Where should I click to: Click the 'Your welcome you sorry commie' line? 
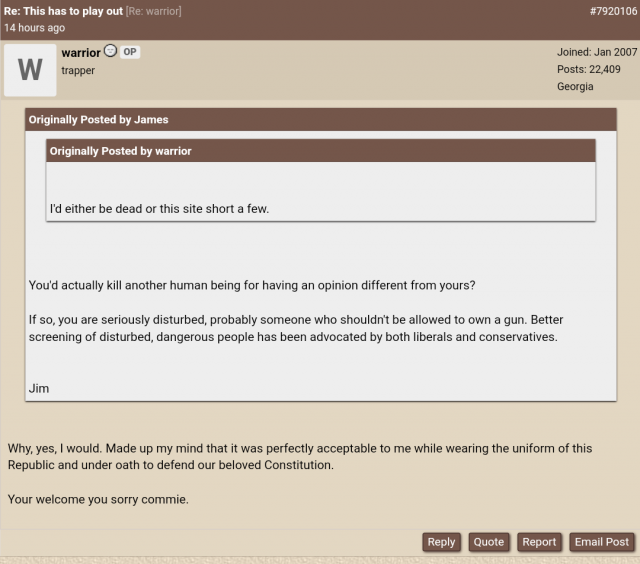(x=98, y=499)
